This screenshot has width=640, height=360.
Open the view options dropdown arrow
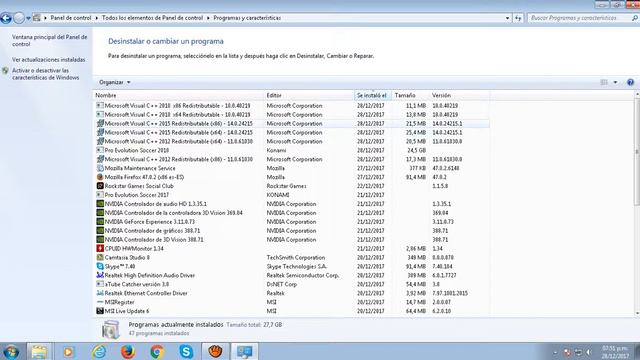pyautogui.click(x=615, y=82)
